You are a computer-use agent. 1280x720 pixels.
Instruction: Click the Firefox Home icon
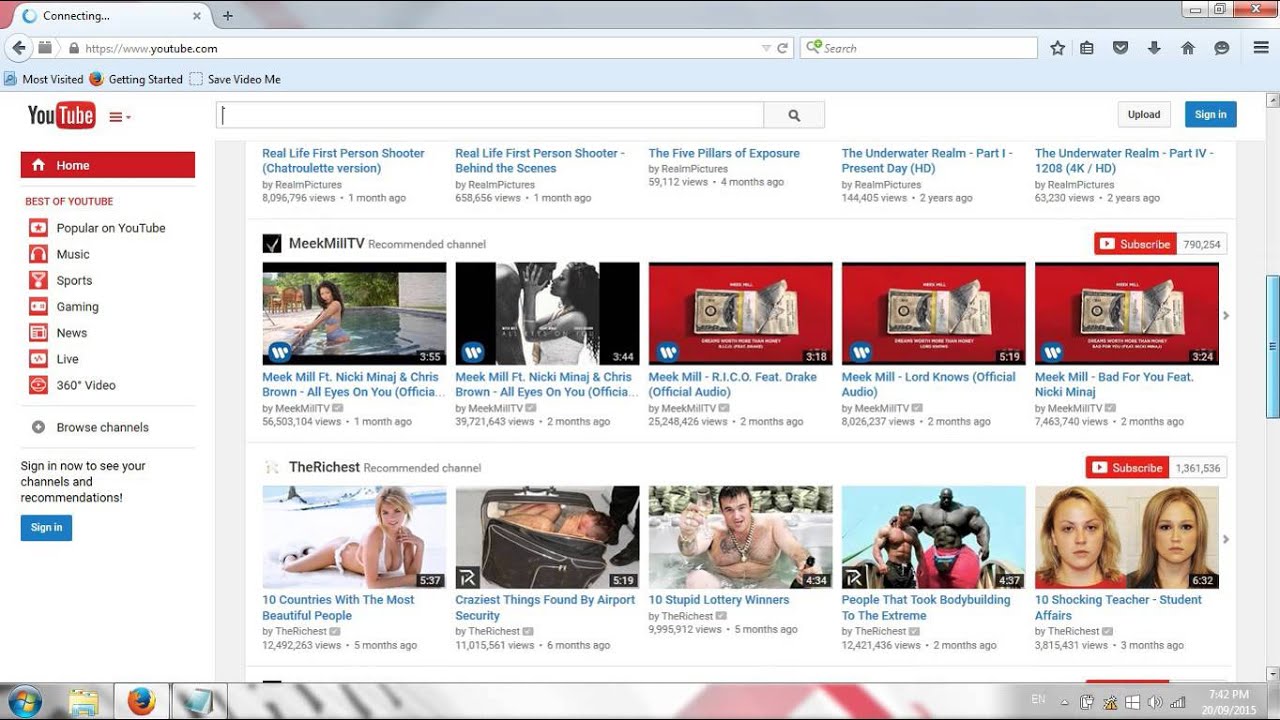click(x=1188, y=48)
